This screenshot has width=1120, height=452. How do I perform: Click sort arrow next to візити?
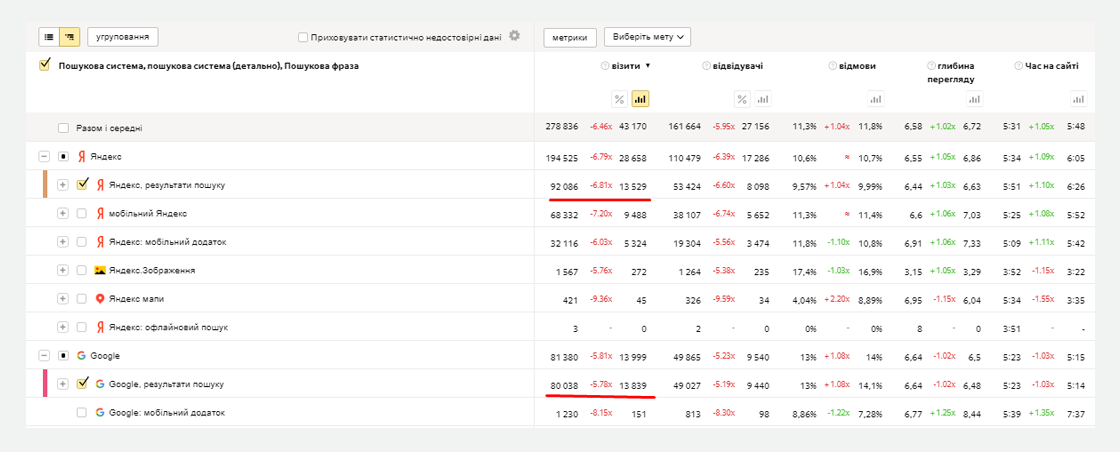(x=648, y=66)
